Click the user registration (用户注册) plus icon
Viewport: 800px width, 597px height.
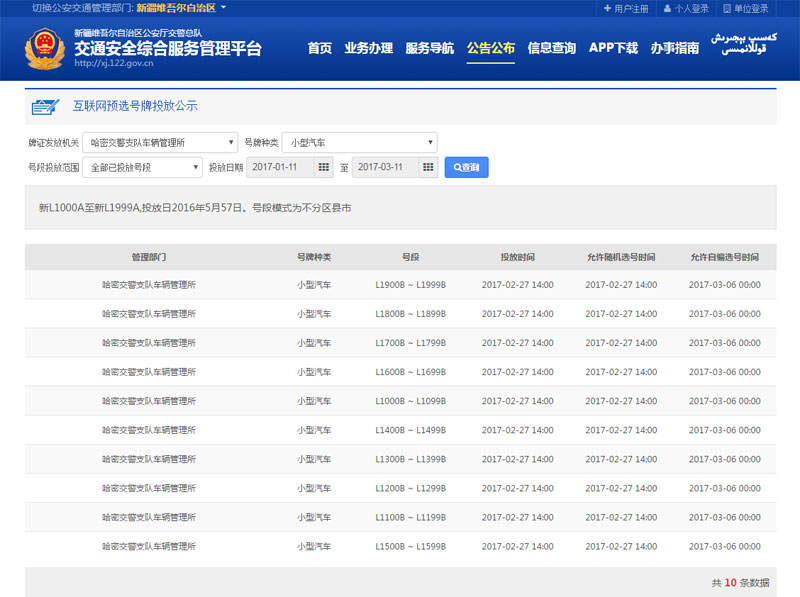click(608, 8)
